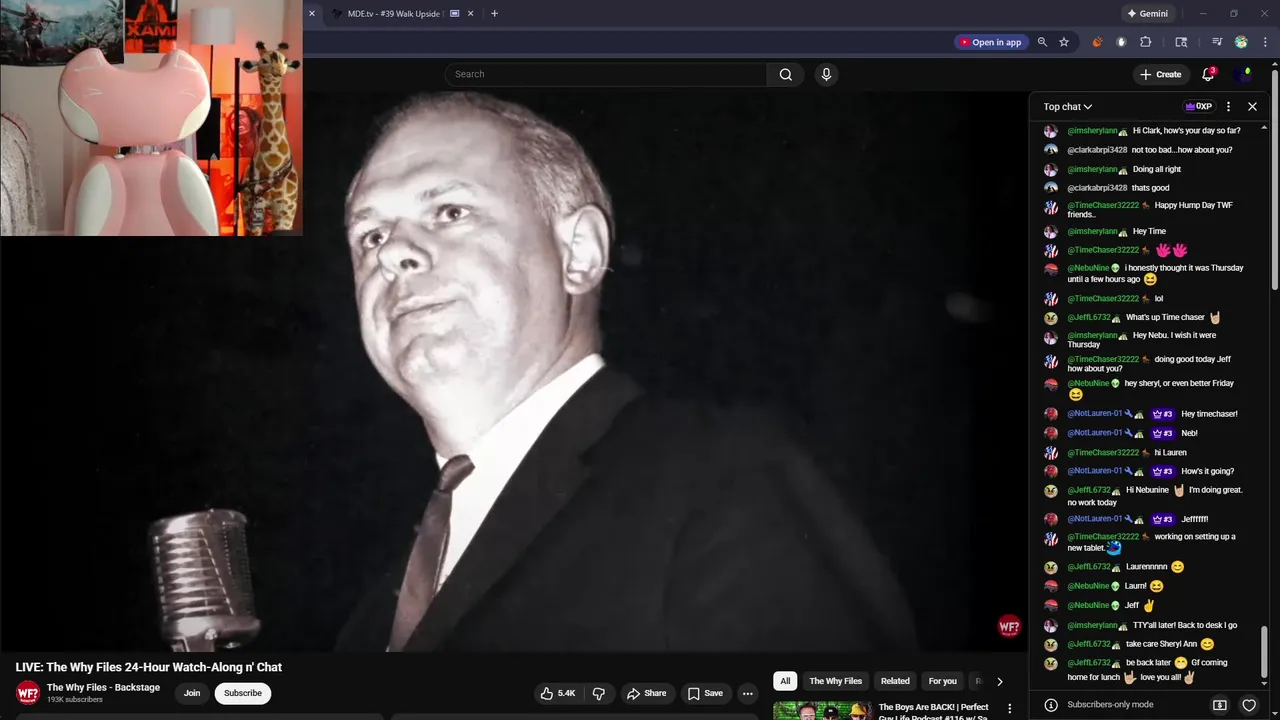Click the tab search icon in the toolbar
This screenshot has width=1280, height=720.
pyautogui.click(x=1181, y=42)
